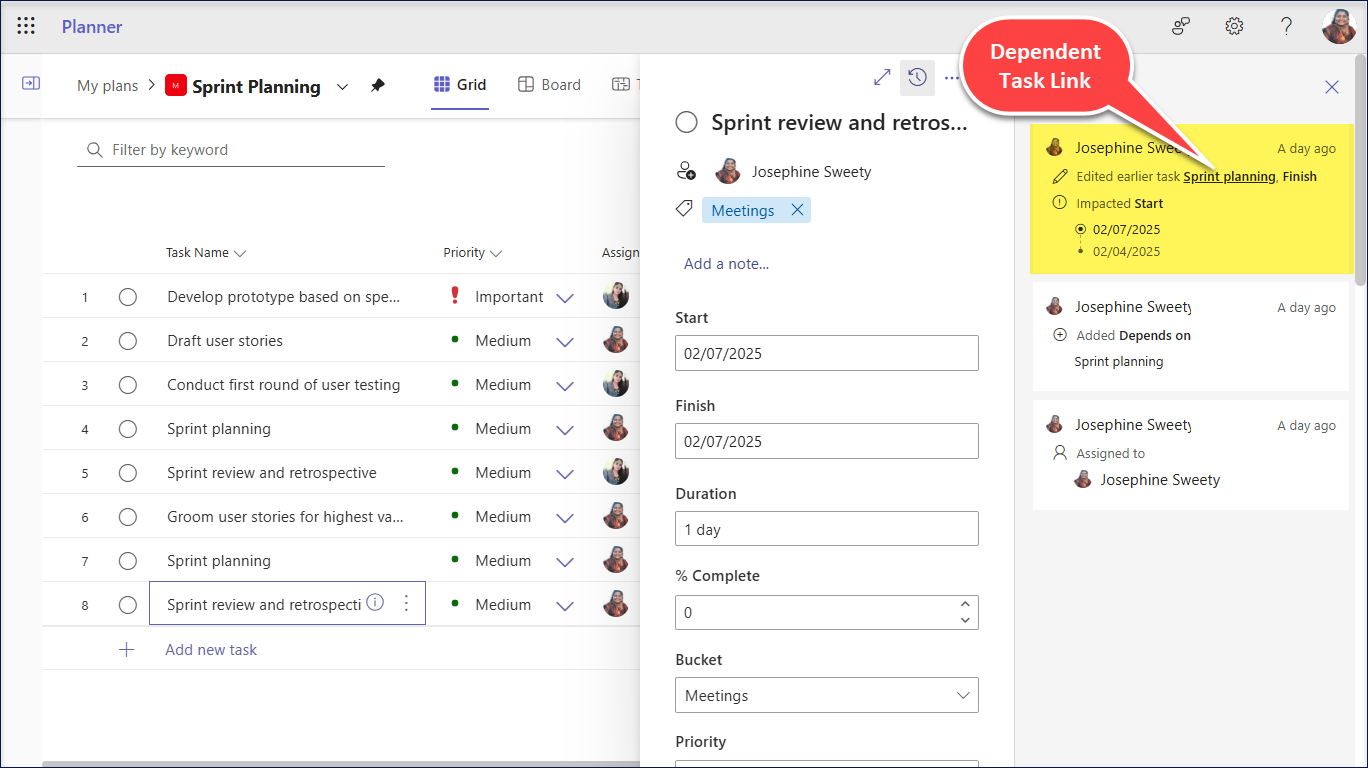The width and height of the screenshot is (1368, 768).
Task: Open the Sprint Planning plan switcher chevron
Action: (x=343, y=87)
